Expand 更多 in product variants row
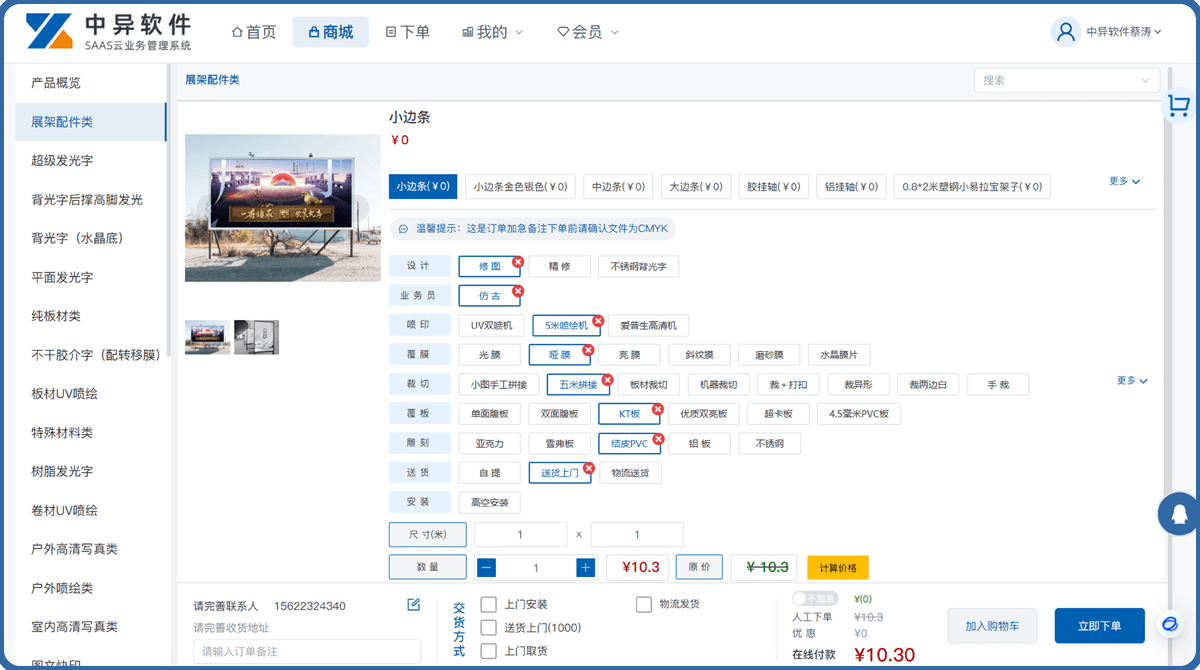The height and width of the screenshot is (670, 1200). pyautogui.click(x=1125, y=181)
